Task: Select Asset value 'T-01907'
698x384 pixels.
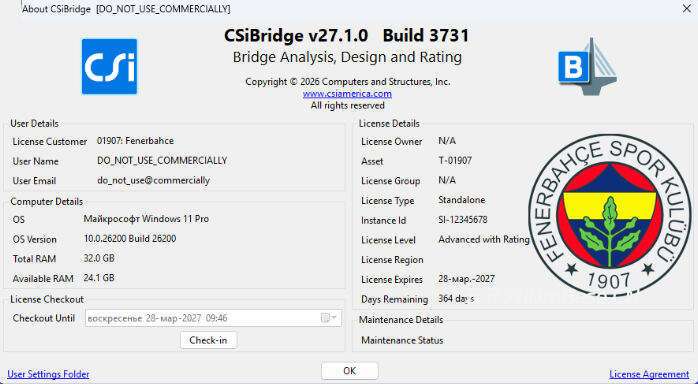Action: point(455,161)
